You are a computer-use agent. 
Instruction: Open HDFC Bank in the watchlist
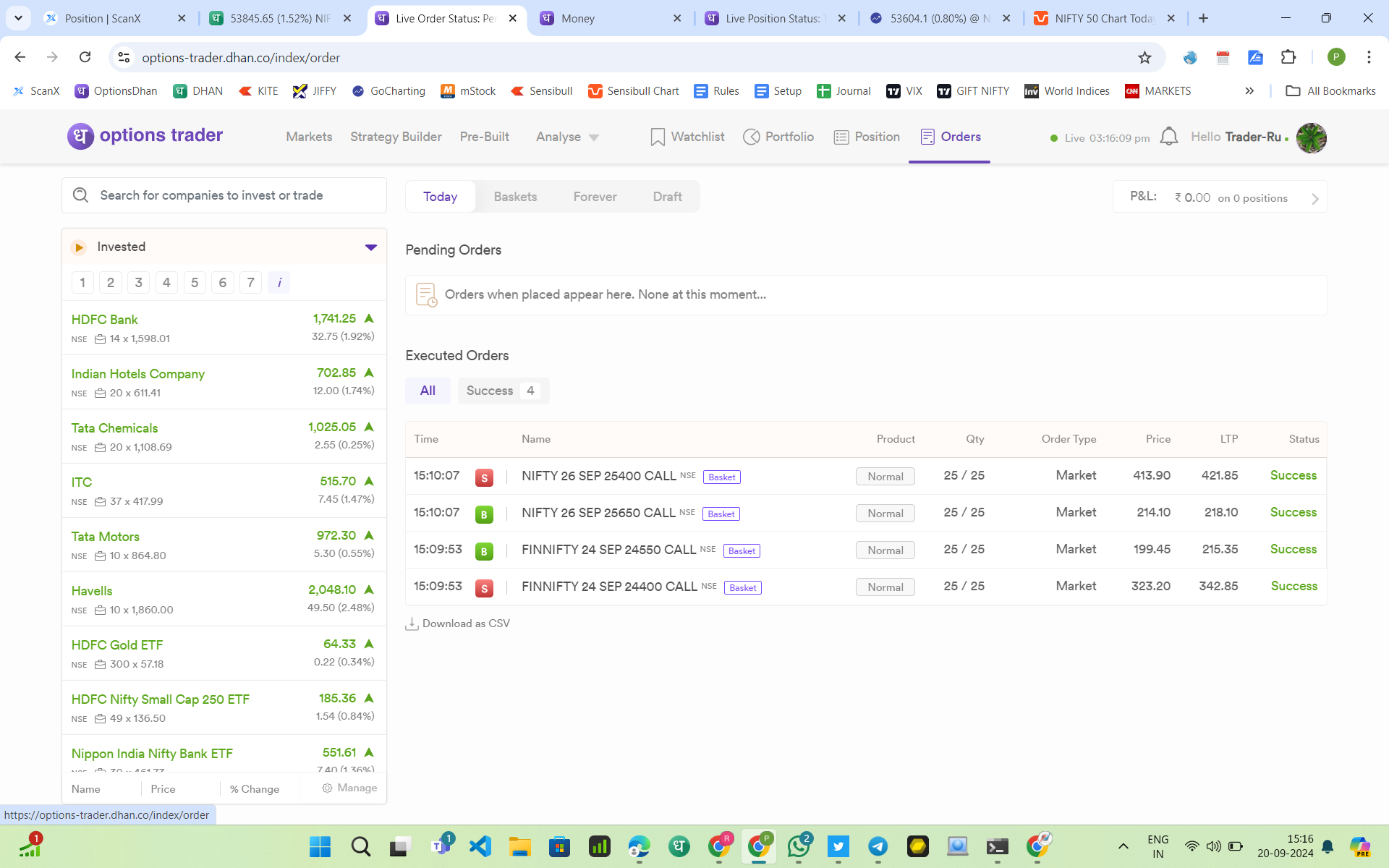coord(224,328)
